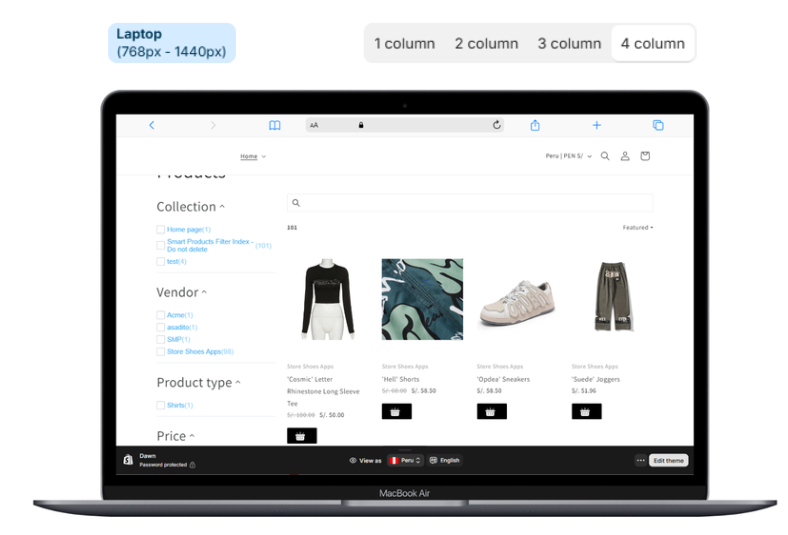Open the store search magnifier icon
The height and width of the screenshot is (535, 788).
tap(605, 156)
